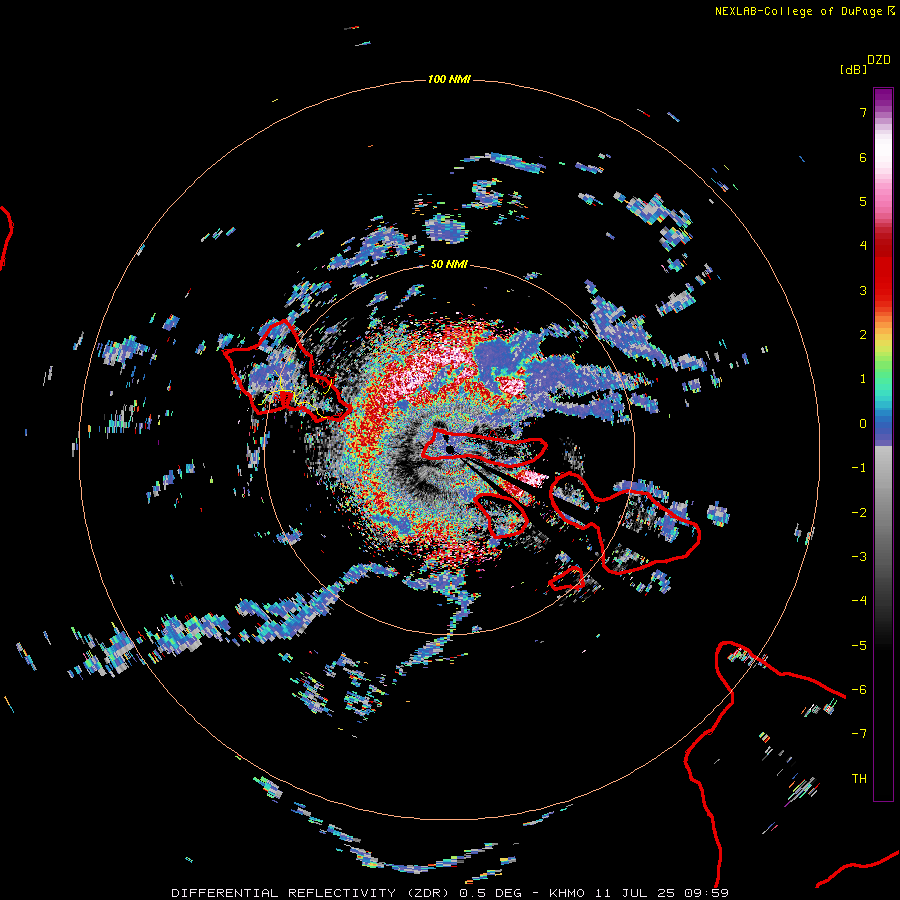Click the DZD product label above the scale
The width and height of the screenshot is (900, 900).
tap(879, 60)
